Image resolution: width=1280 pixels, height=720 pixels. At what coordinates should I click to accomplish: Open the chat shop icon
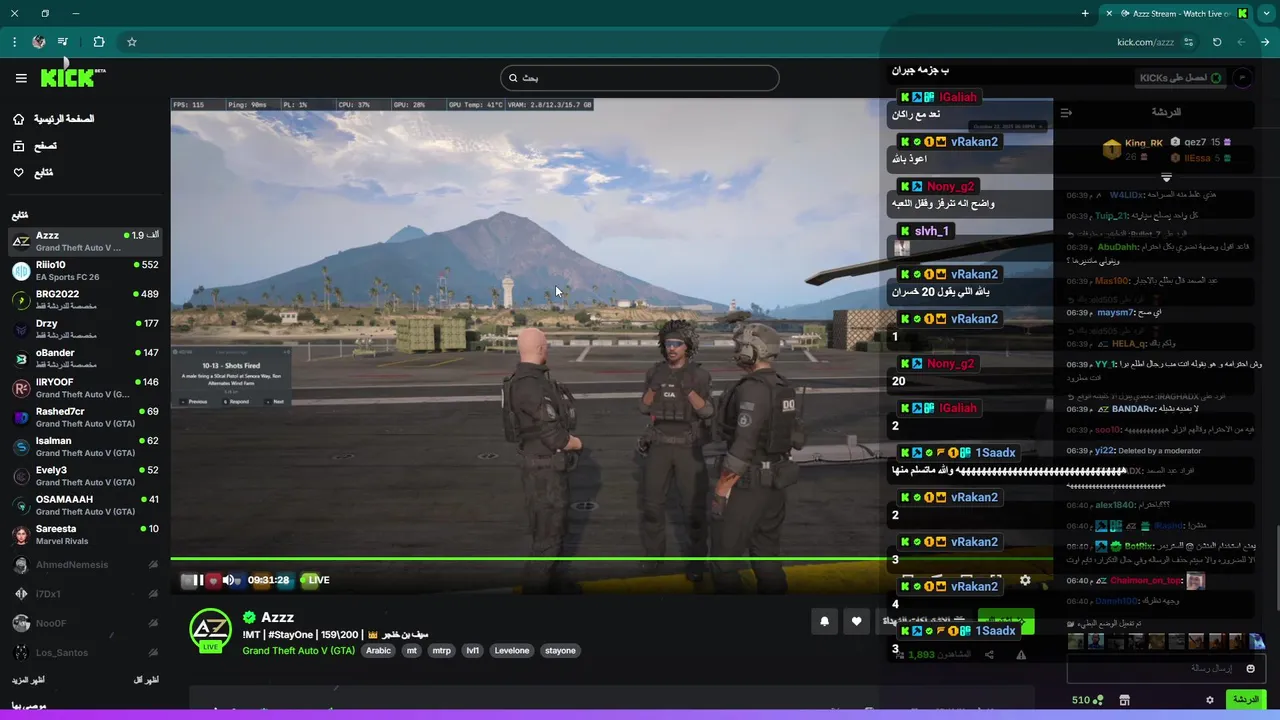point(1125,700)
